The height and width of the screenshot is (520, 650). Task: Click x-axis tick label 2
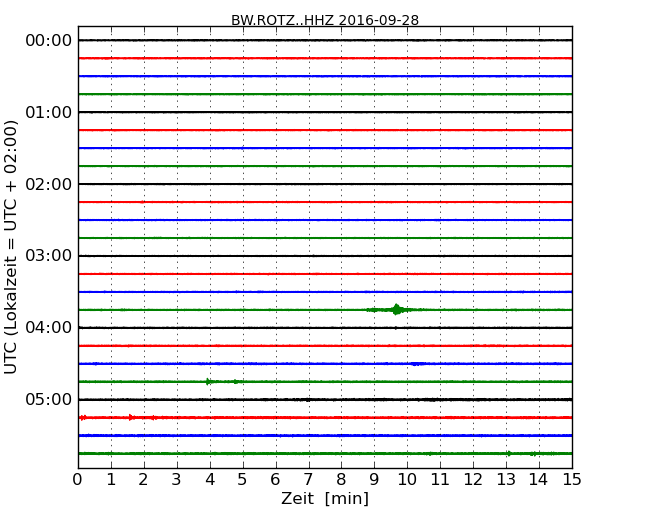144,480
